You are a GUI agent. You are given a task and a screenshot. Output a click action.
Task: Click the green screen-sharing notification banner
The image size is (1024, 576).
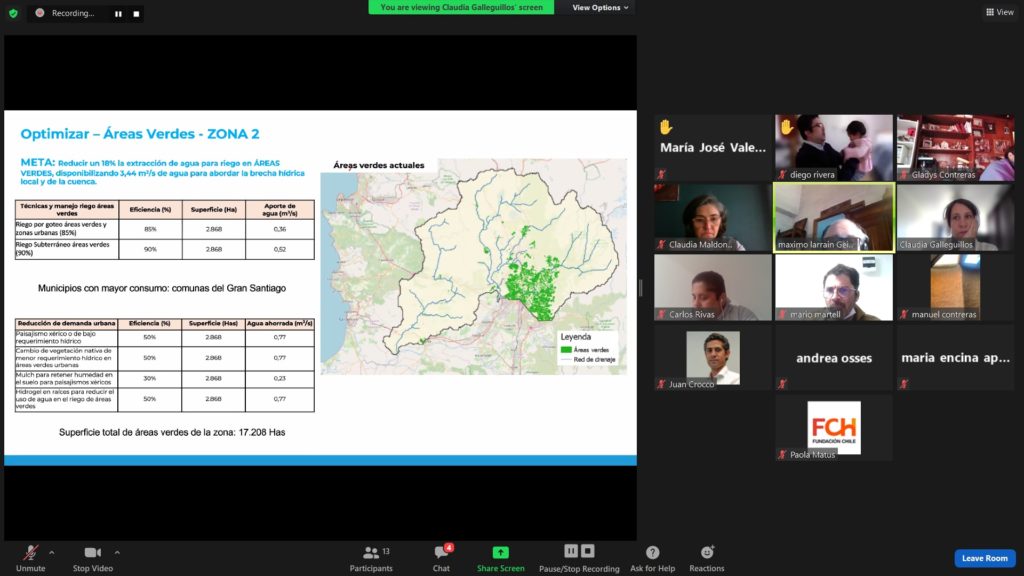point(463,7)
